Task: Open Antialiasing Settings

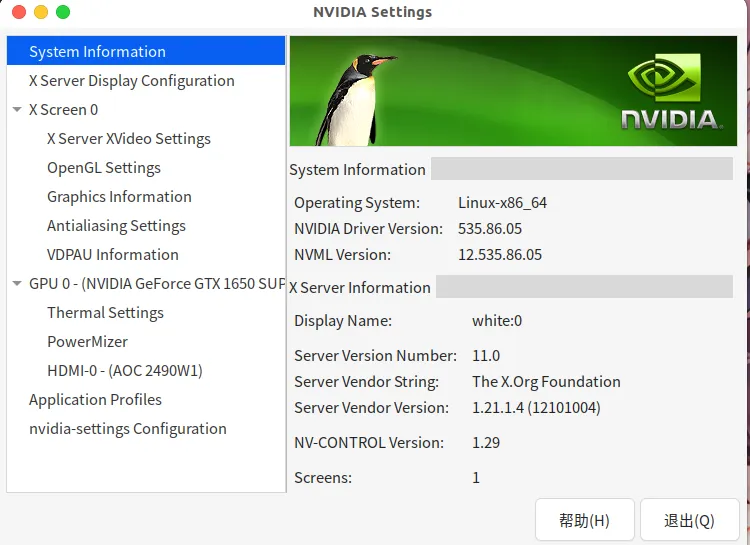Action: tap(116, 226)
